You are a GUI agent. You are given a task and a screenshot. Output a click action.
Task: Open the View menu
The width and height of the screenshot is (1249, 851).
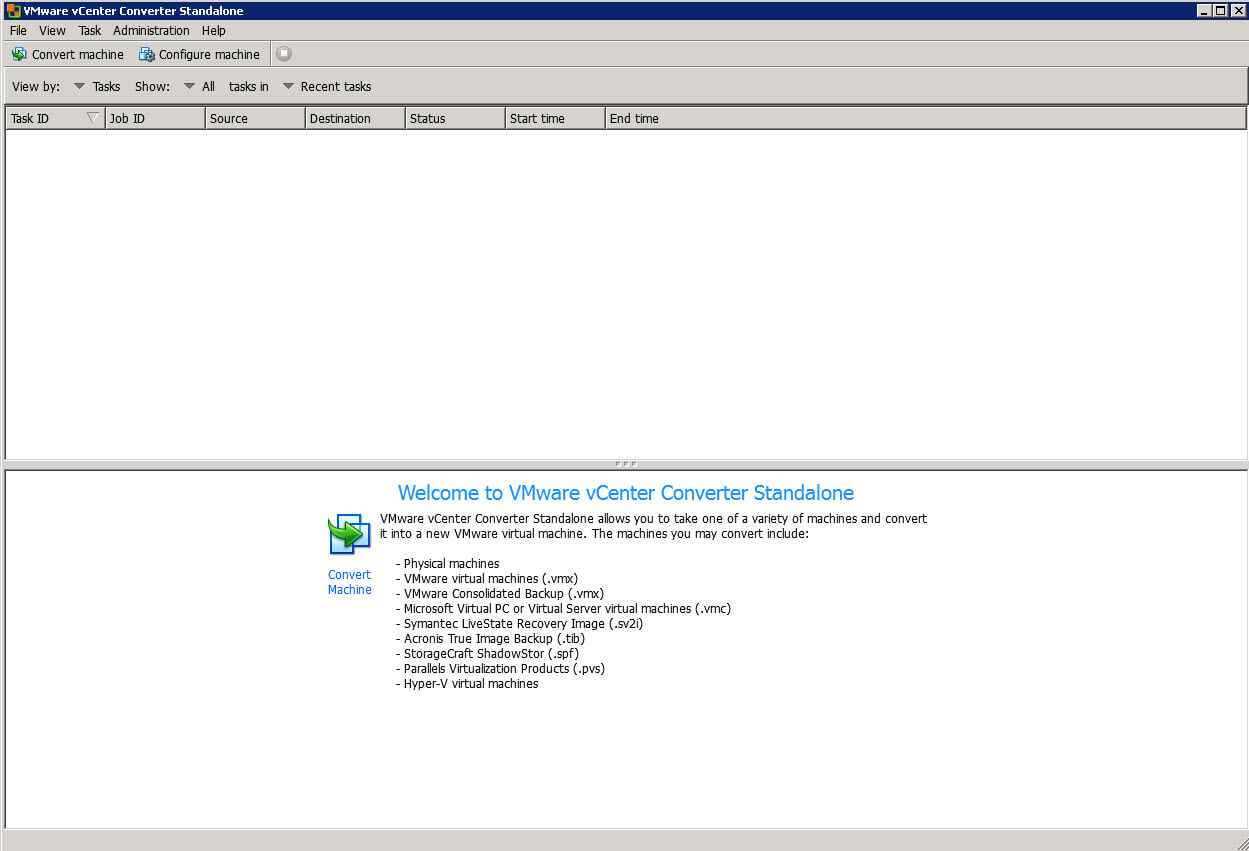[52, 31]
